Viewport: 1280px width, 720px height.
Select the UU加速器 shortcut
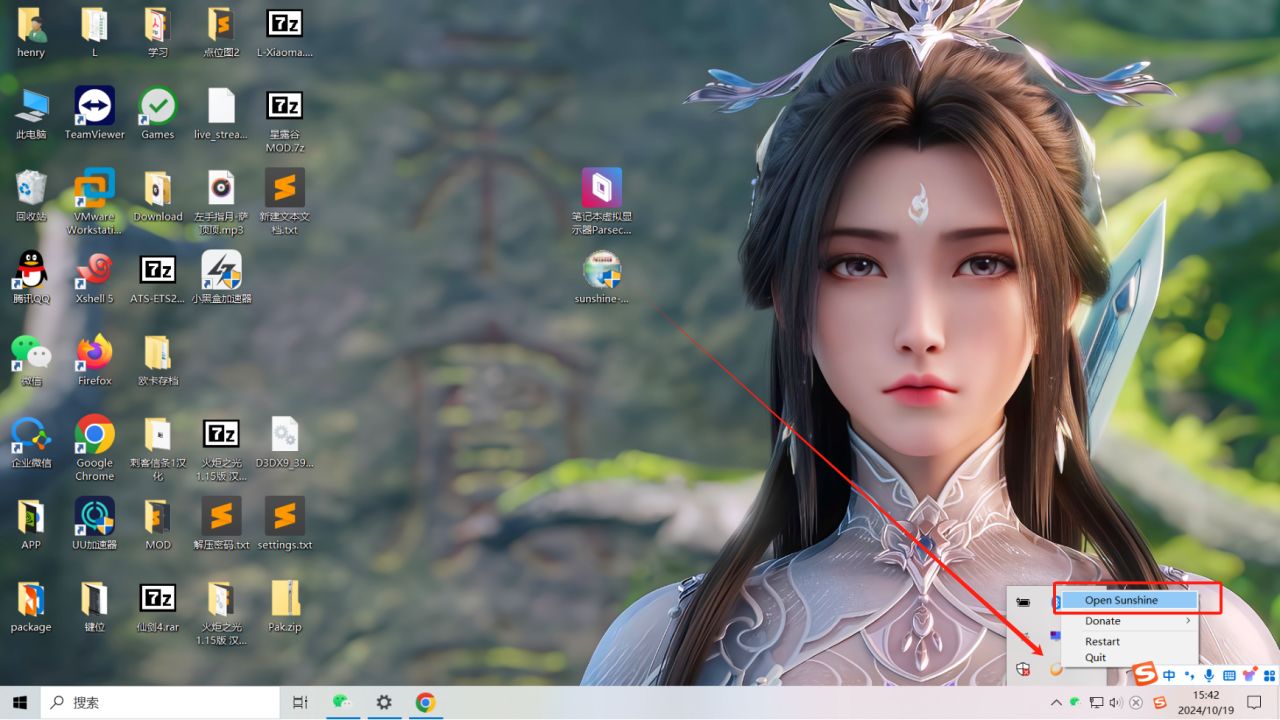point(95,524)
